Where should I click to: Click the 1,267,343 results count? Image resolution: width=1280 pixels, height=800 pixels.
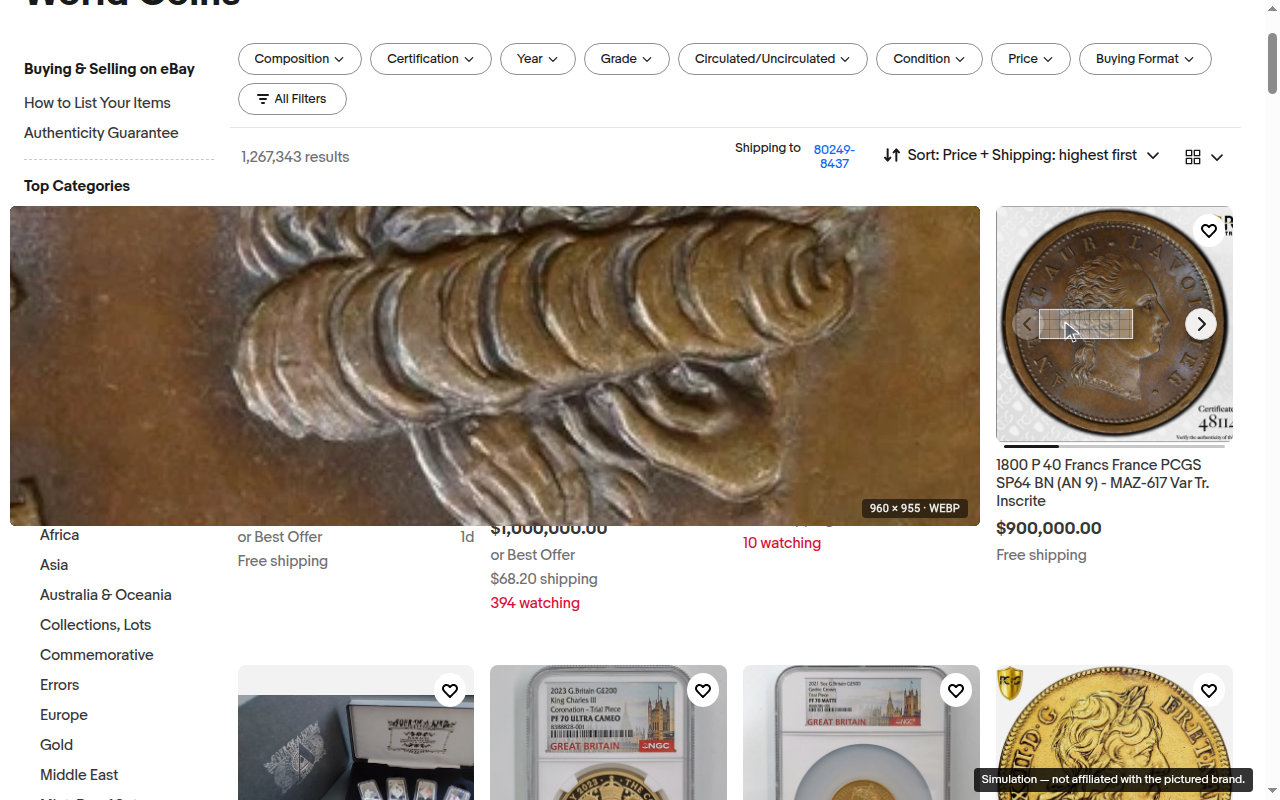pyautogui.click(x=295, y=157)
